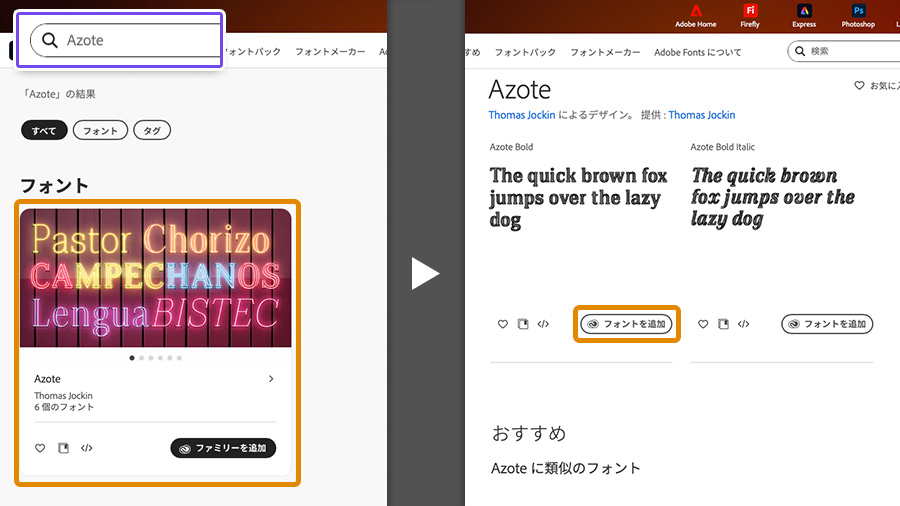The width and height of the screenshot is (900, 506).
Task: Click the play arrow between panels
Action: (x=425, y=274)
